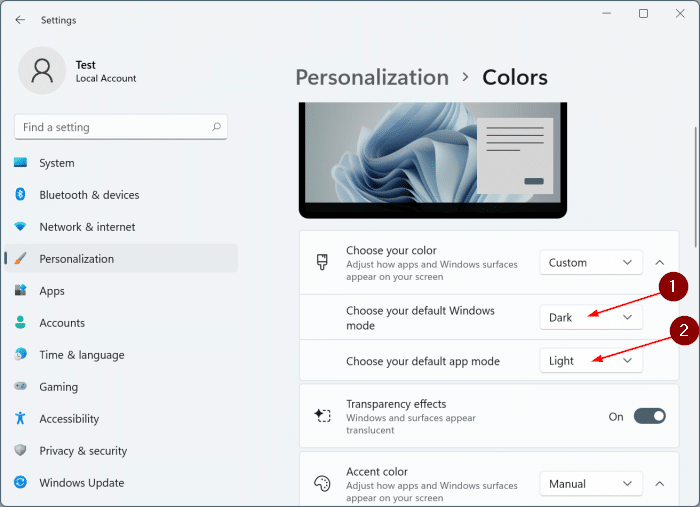Click the Time & language globe icon
The width and height of the screenshot is (700, 507).
coord(20,354)
